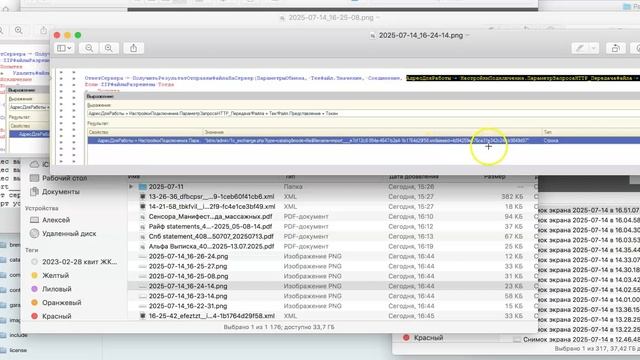640x360 pixels.
Task: Select Спб statement_408 pdf file
Action: point(211,236)
